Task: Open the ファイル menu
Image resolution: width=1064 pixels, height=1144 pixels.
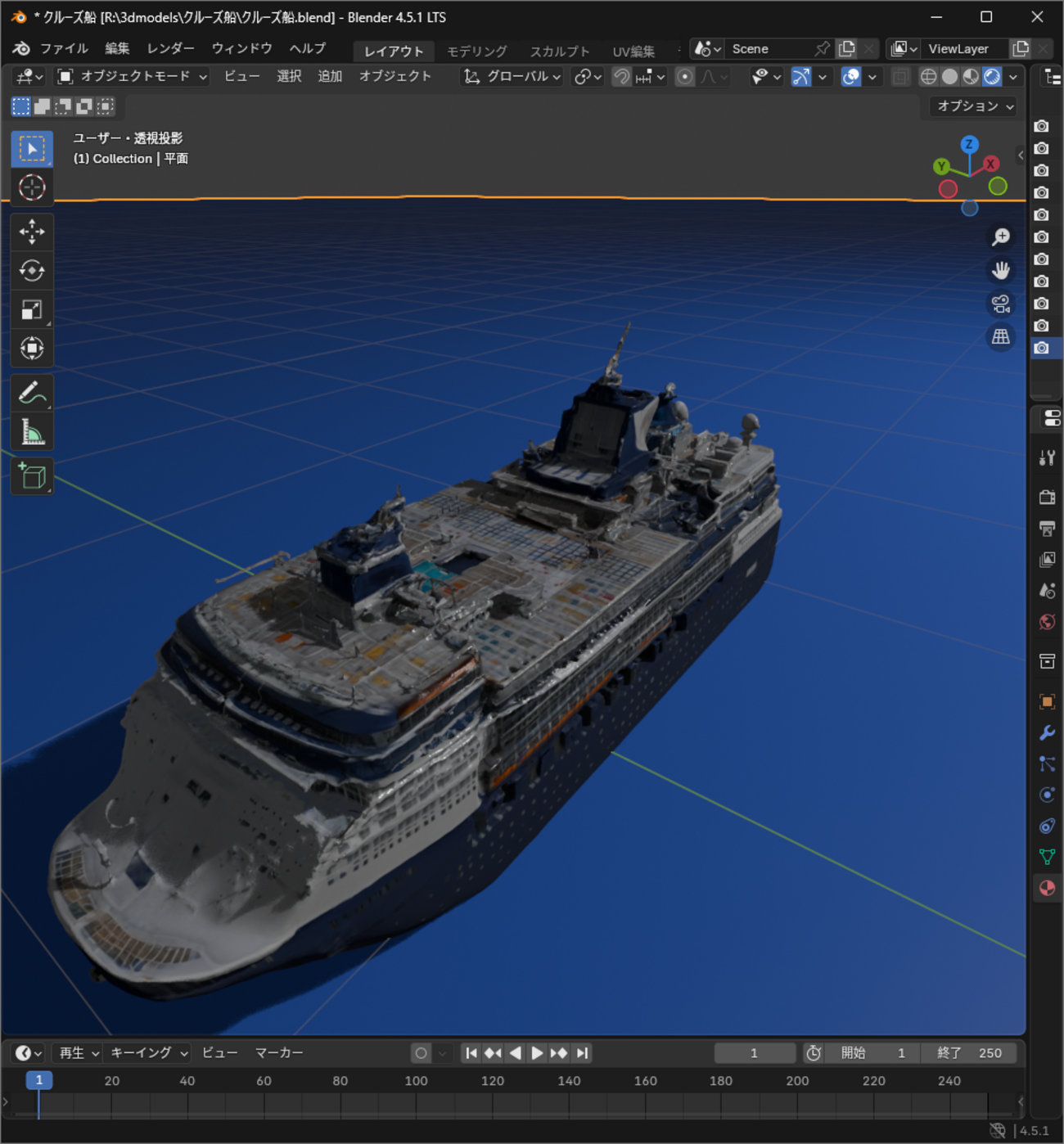Action: coord(63,49)
